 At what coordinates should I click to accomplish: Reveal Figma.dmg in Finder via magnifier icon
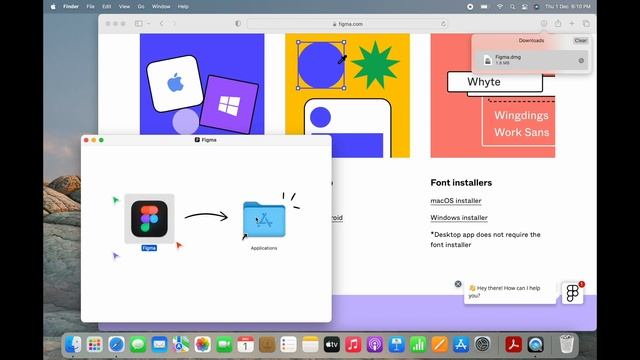click(x=581, y=61)
